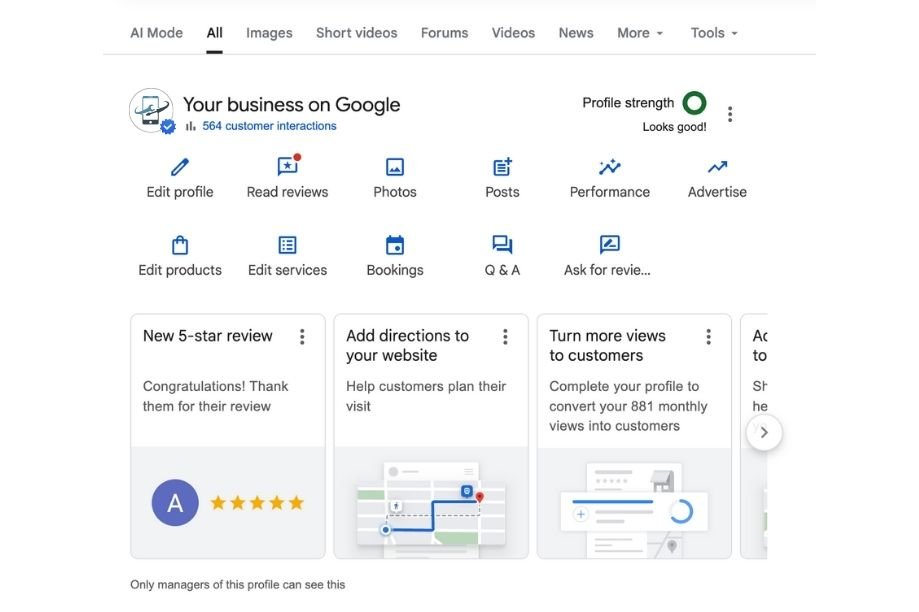Open 564 customer interactions link
The width and height of the screenshot is (919, 612).
pyautogui.click(x=269, y=126)
